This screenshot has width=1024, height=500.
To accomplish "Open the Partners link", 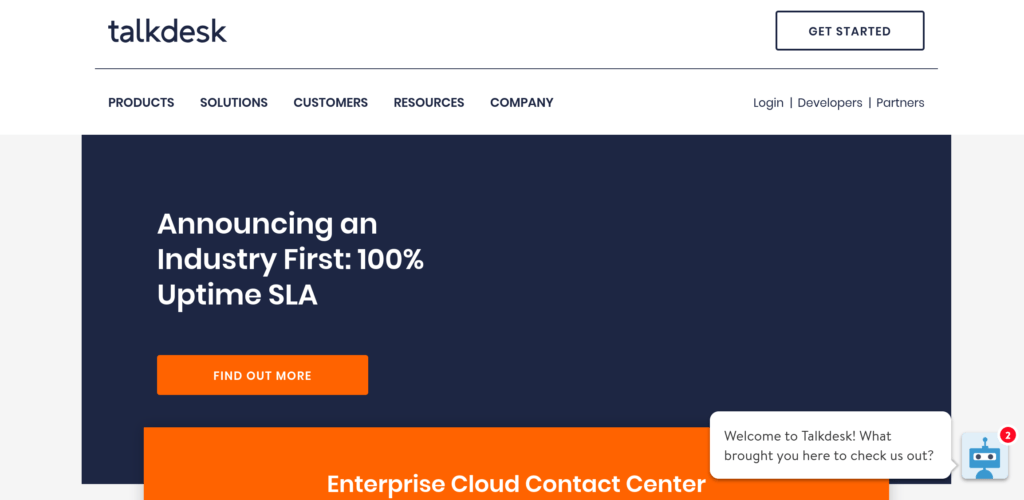I will [x=900, y=102].
